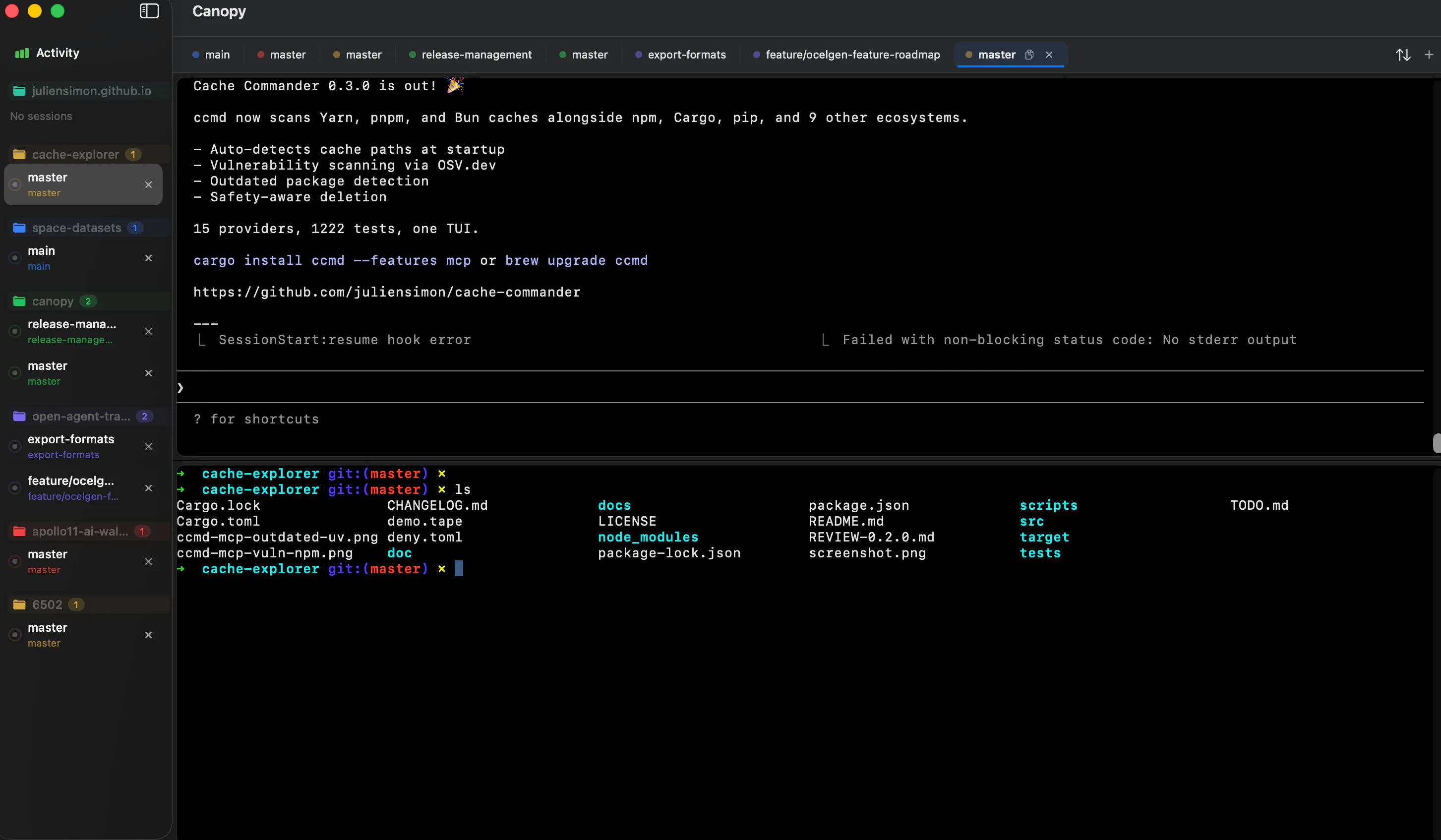Click the cache-explorer orange folder icon

(x=19, y=154)
